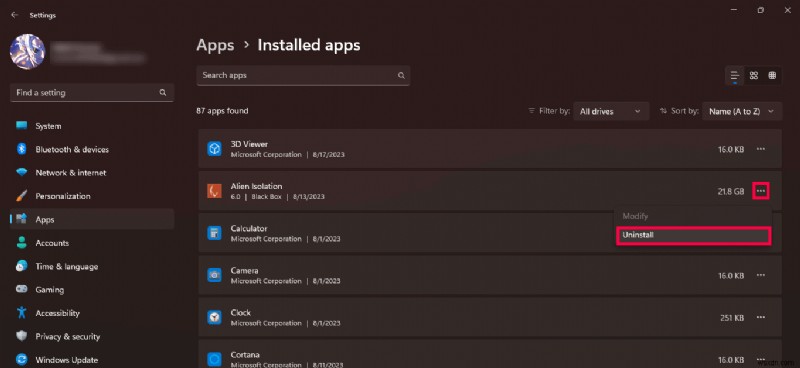This screenshot has width=800, height=368.
Task: Select the Cortana app name
Action: [x=245, y=355]
